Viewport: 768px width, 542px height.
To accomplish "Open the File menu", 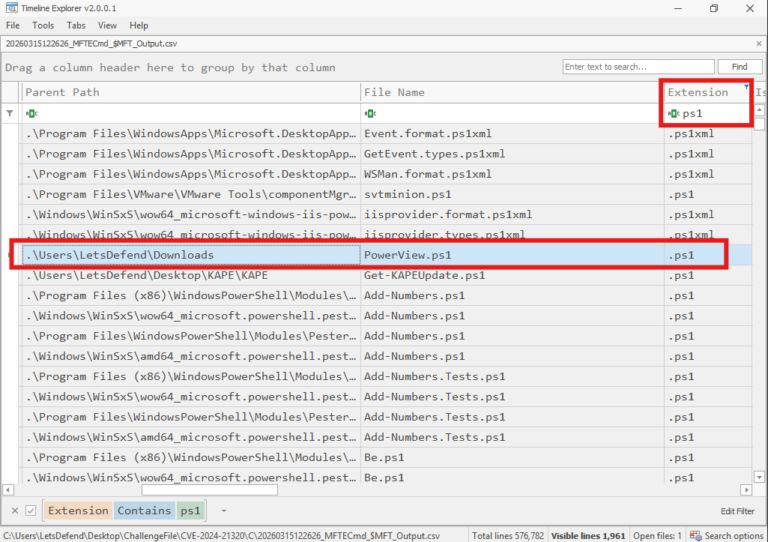I will 13,25.
